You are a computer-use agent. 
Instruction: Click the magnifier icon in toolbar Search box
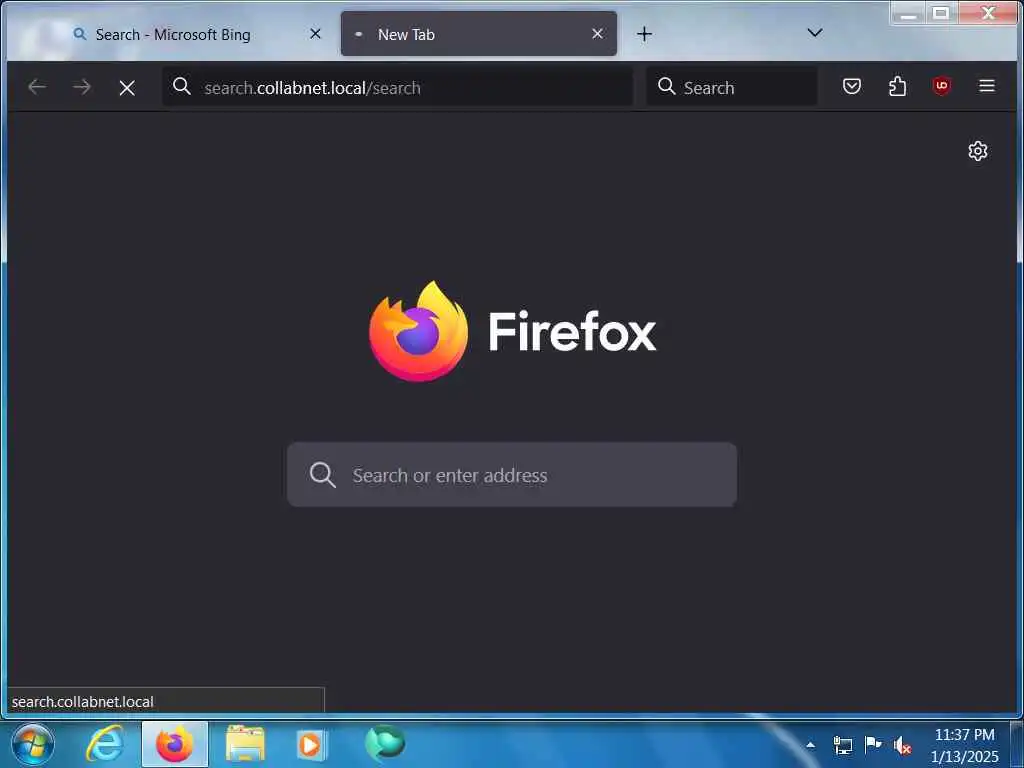[x=666, y=86]
